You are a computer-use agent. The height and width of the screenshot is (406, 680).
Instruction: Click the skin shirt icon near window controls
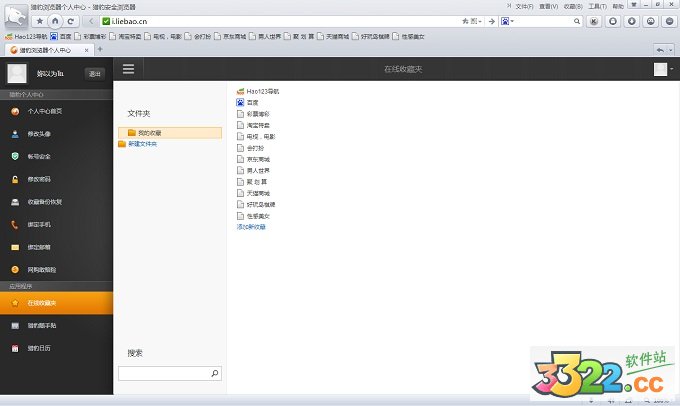click(634, 5)
